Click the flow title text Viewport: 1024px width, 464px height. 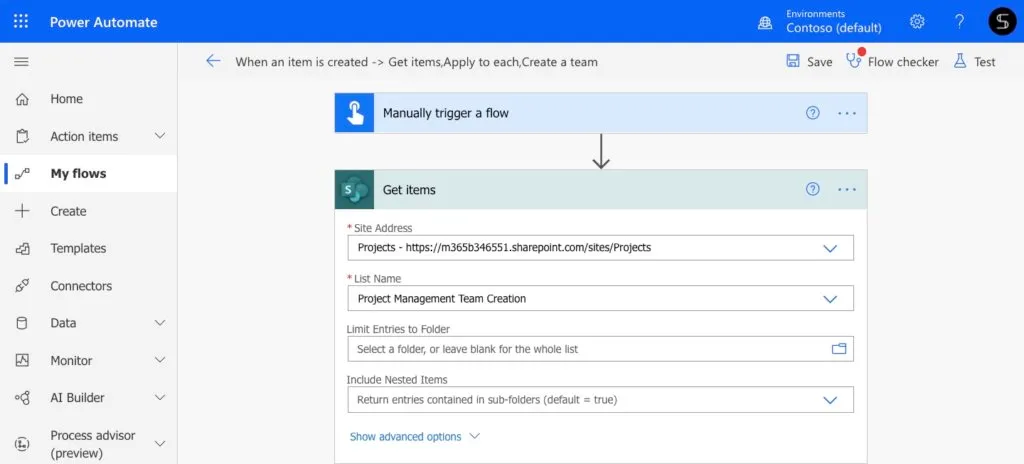tap(417, 62)
